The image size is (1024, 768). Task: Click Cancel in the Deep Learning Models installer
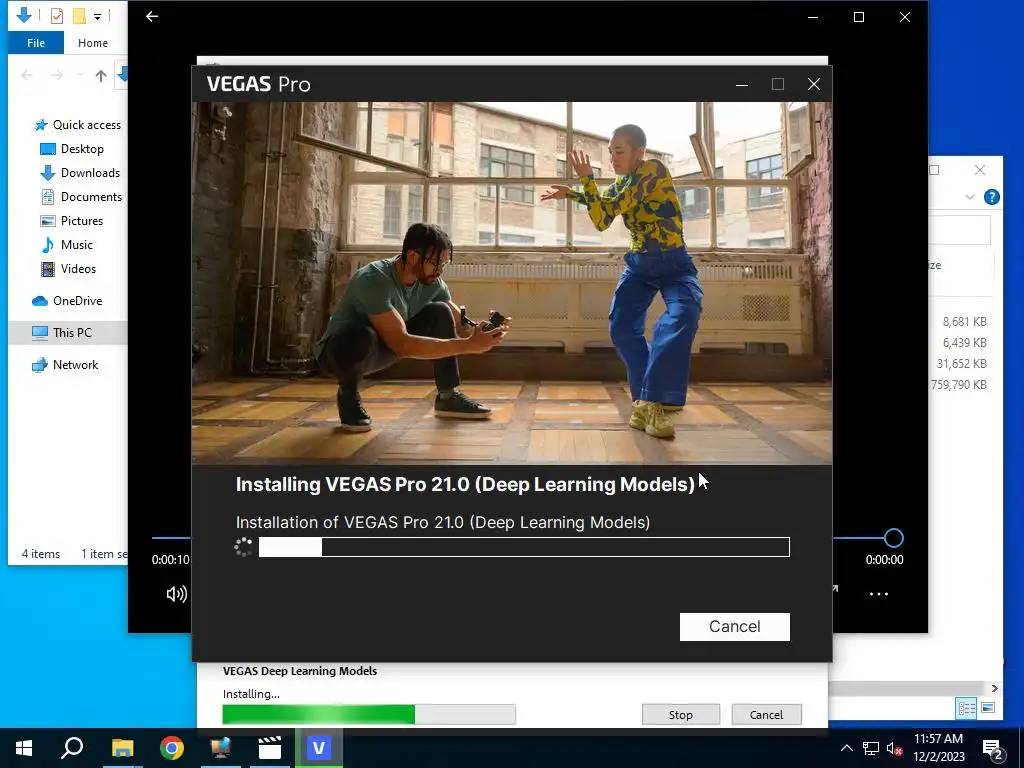coord(766,714)
